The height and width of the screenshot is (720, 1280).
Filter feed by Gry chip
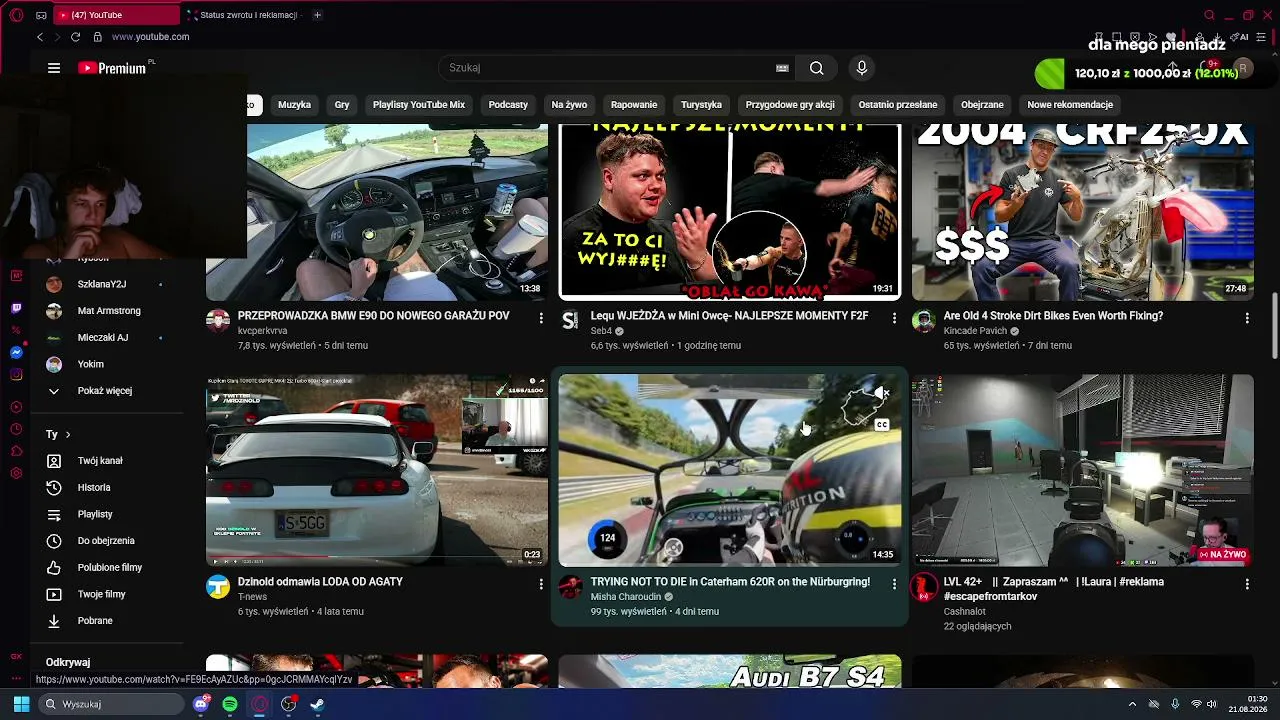342,105
